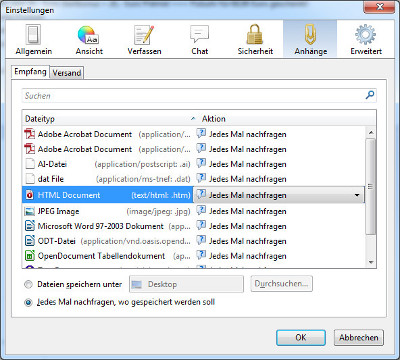Click the Abbrechen button
The width and height of the screenshot is (400, 360).
[x=359, y=338]
